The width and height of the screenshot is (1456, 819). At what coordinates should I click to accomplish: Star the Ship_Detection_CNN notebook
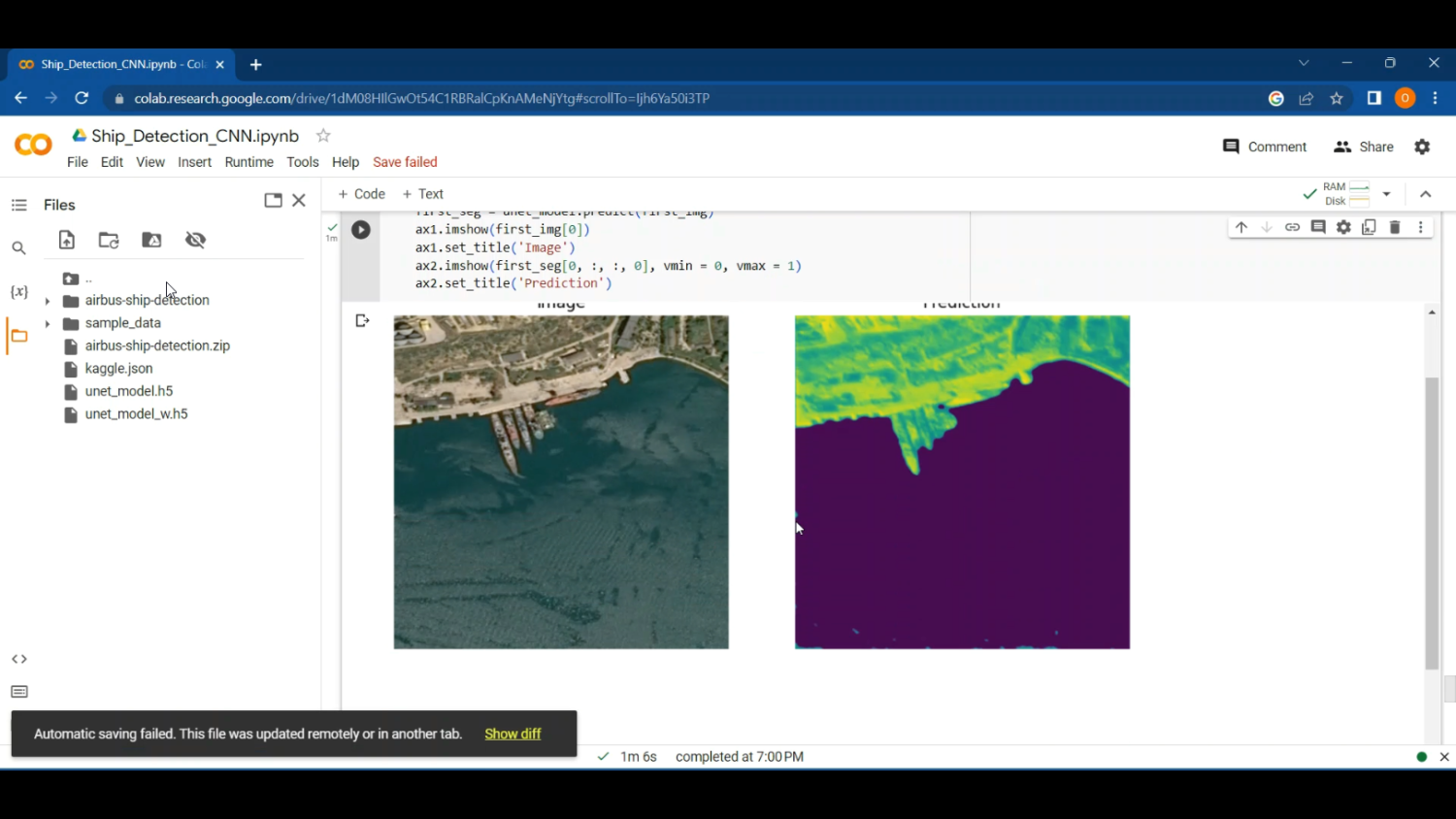tap(321, 136)
